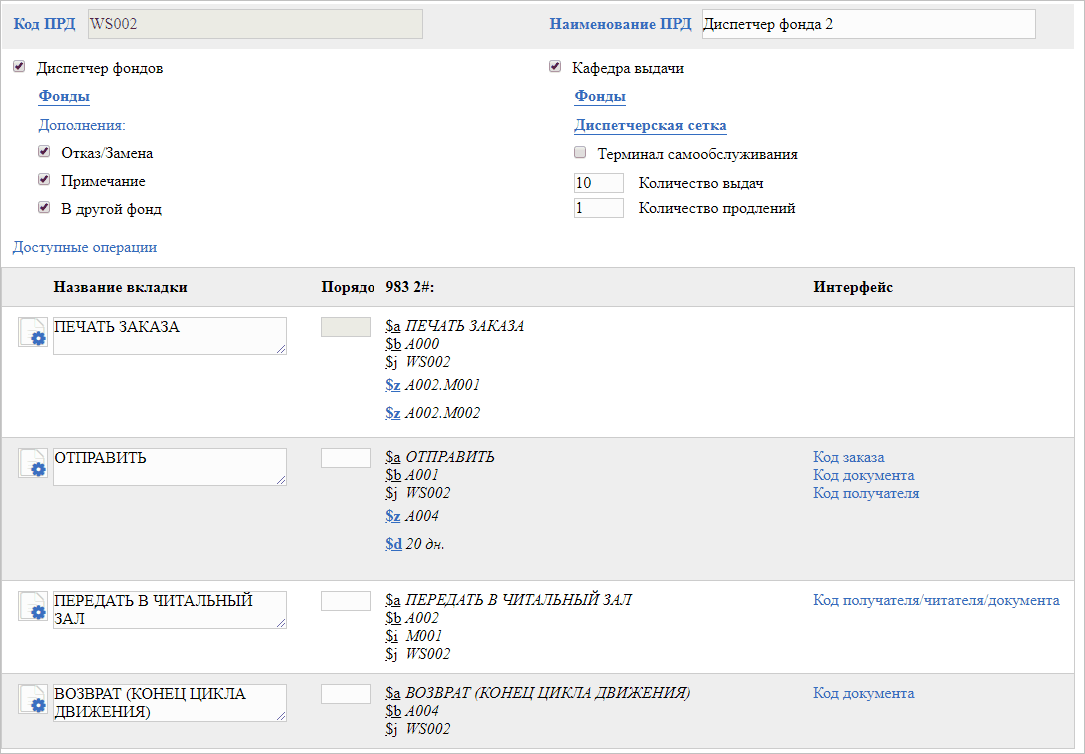
Task: Toggle the Отказ/Замена checkbox
Action: pyautogui.click(x=44, y=152)
